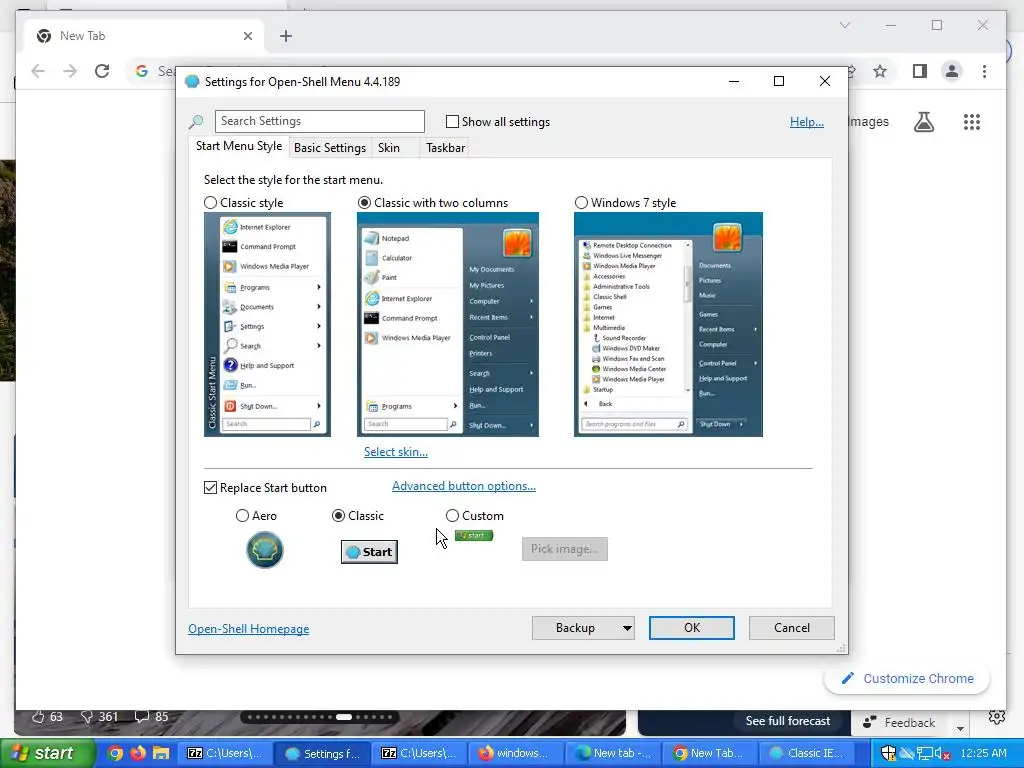Click the Backup button
The height and width of the screenshot is (768, 1024).
click(575, 628)
